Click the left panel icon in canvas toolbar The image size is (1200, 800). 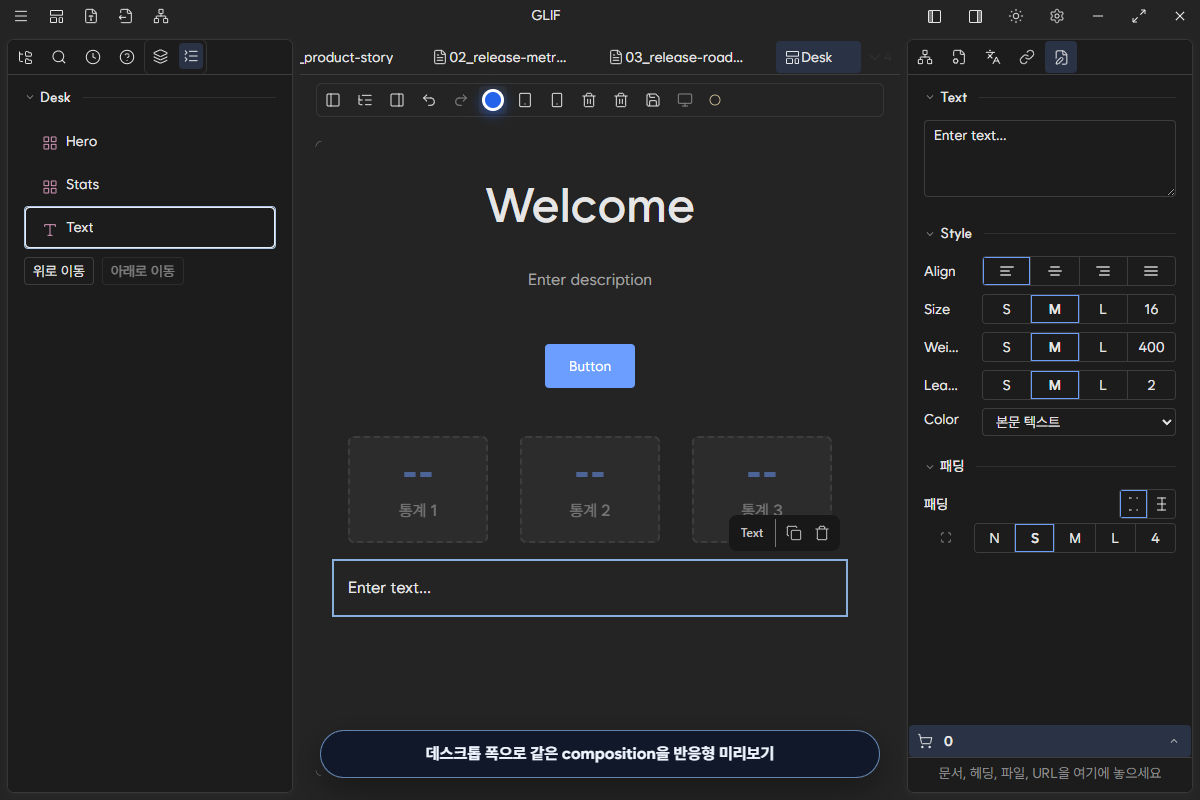tap(333, 100)
